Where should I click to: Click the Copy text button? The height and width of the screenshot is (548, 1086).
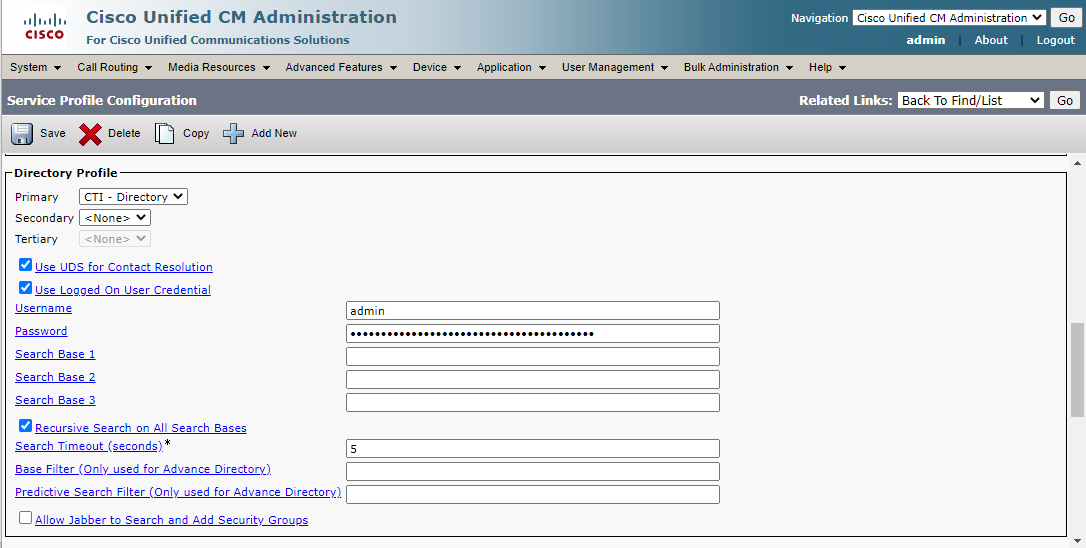[x=196, y=134]
